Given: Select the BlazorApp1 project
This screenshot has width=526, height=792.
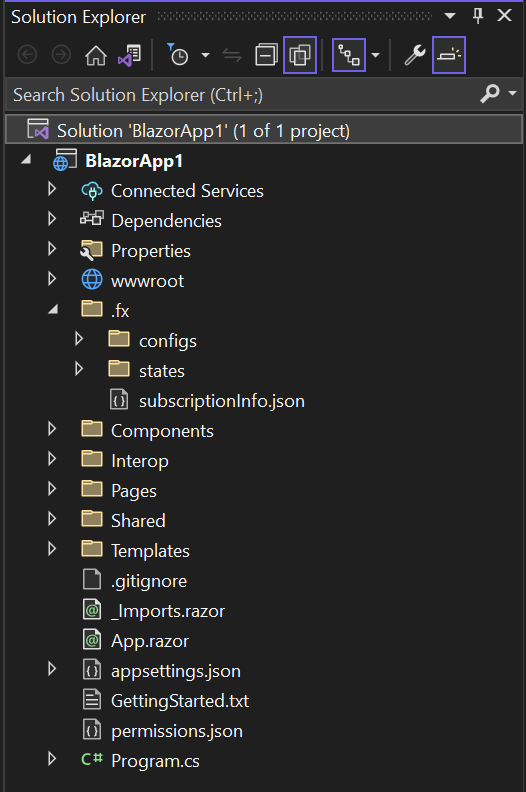Looking at the screenshot, I should pyautogui.click(x=134, y=161).
